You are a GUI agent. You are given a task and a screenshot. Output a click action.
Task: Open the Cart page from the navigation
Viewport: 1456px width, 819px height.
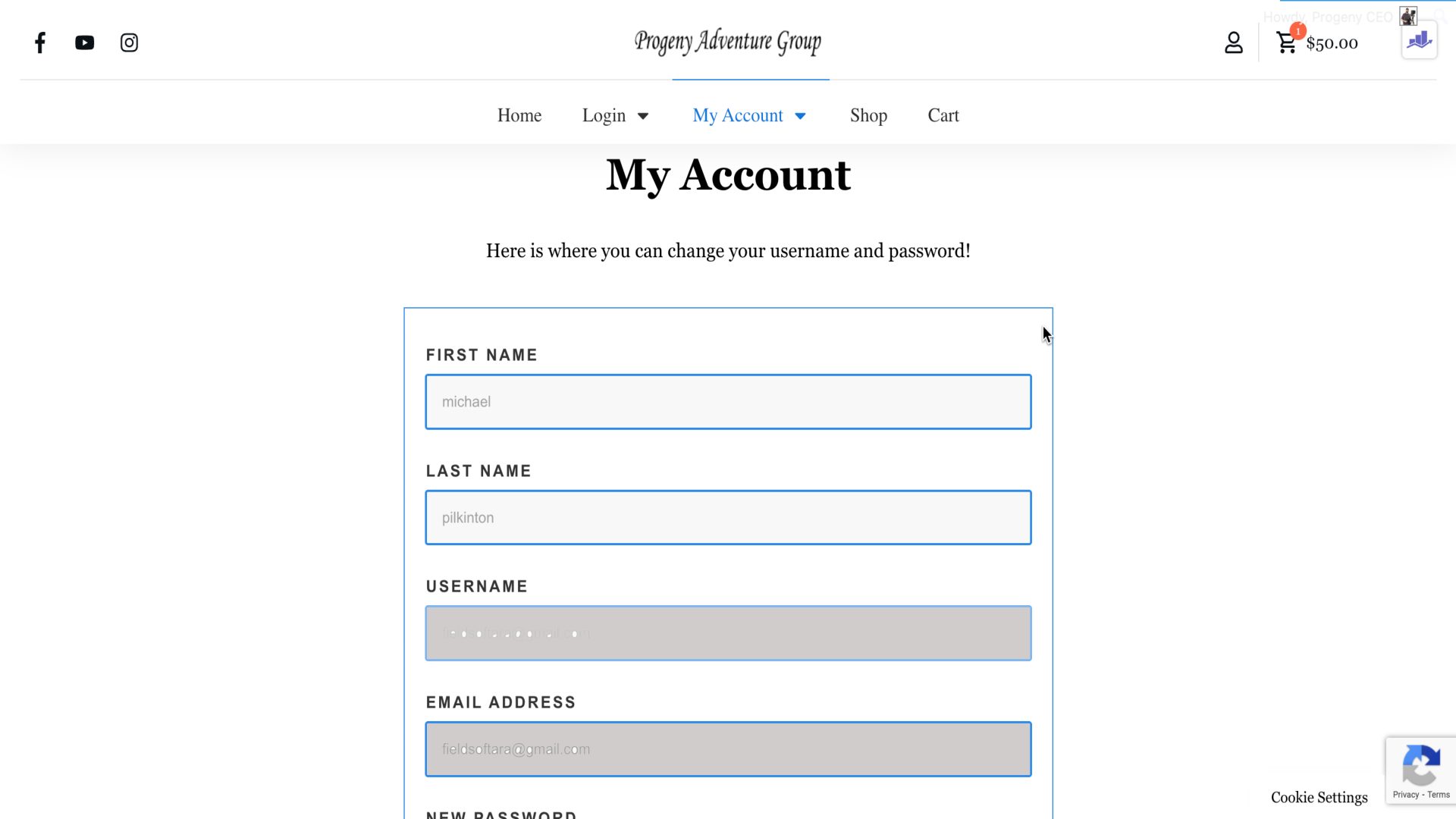(943, 115)
